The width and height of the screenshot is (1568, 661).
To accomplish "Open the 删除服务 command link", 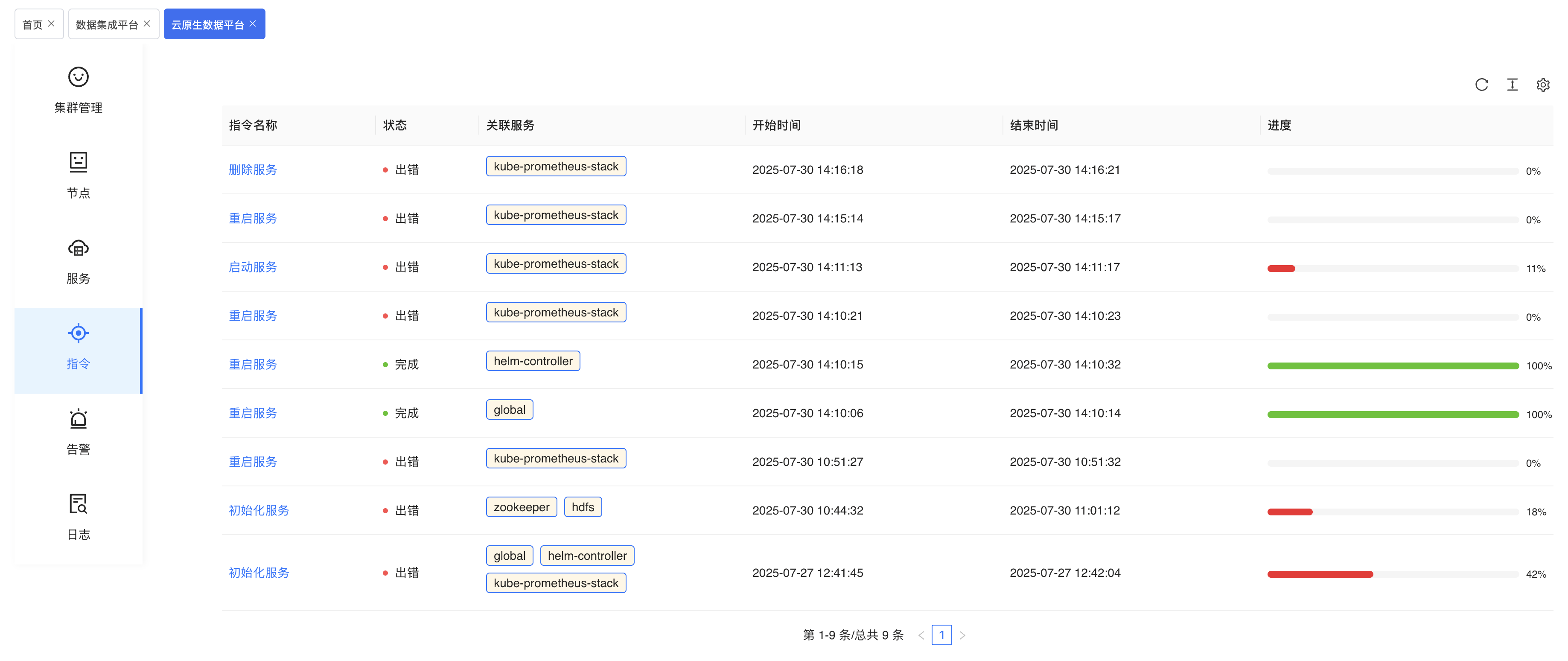I will [253, 170].
